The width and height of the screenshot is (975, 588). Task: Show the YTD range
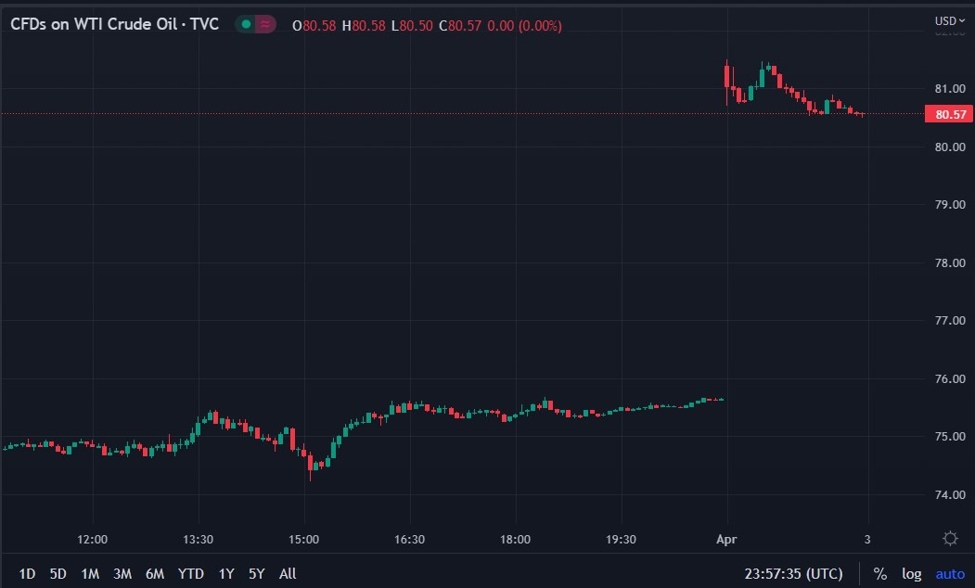point(190,574)
